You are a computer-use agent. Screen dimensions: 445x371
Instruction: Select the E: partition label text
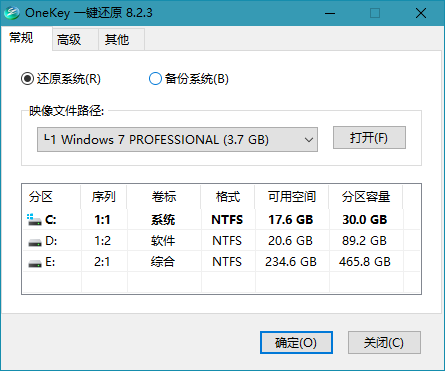[50, 262]
